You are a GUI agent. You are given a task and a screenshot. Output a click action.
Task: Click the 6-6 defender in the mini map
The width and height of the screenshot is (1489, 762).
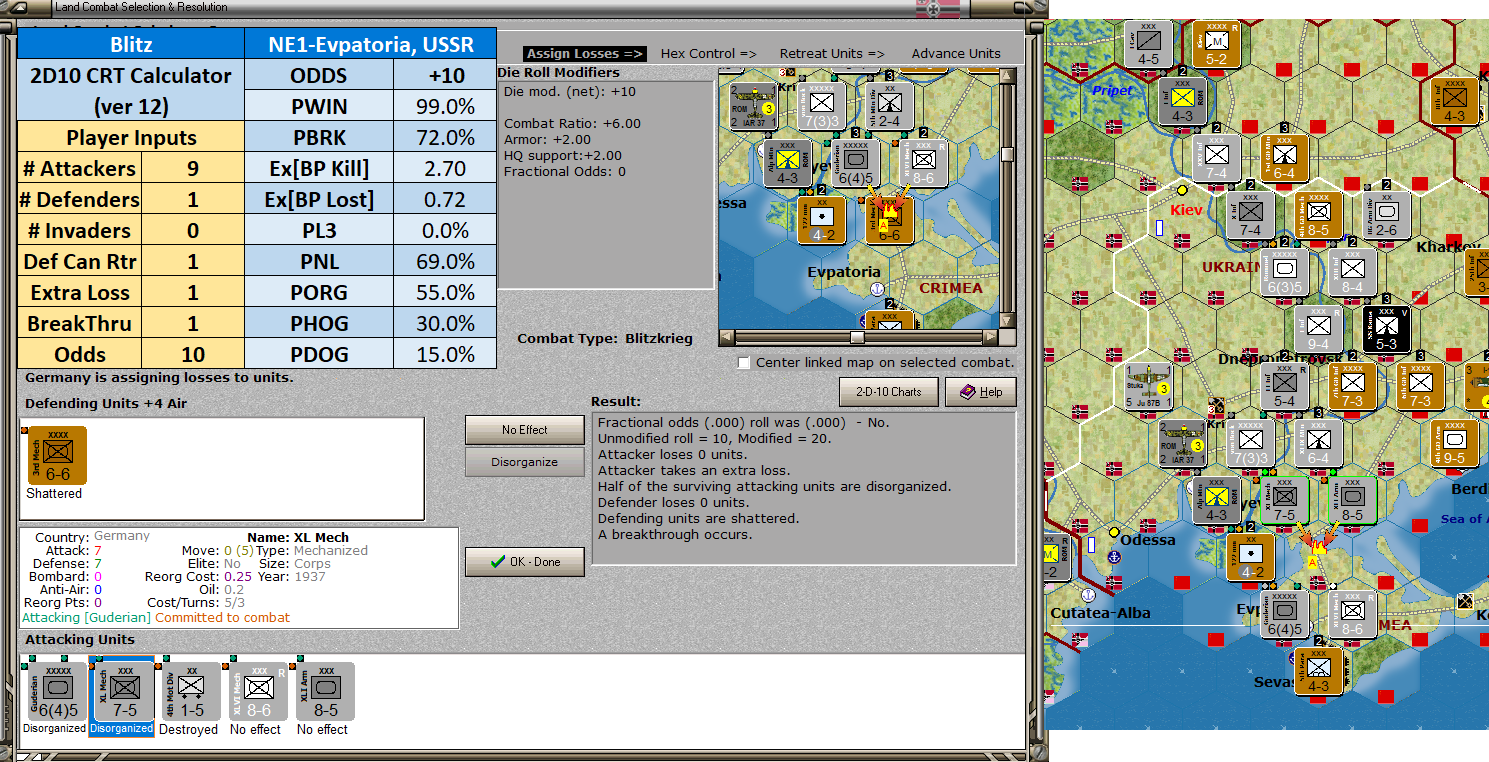[890, 220]
